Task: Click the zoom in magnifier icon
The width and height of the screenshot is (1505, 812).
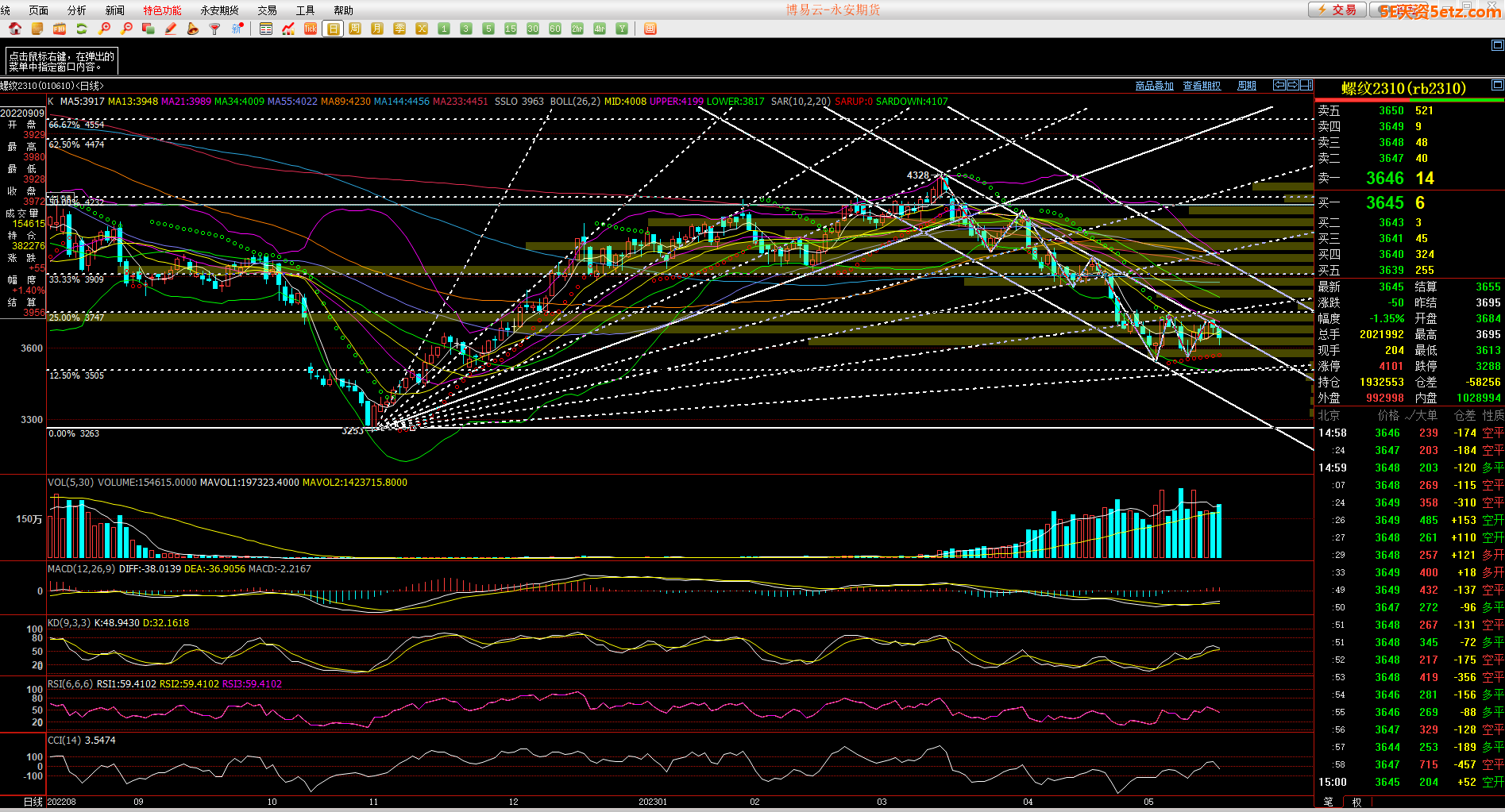Action: [104, 29]
